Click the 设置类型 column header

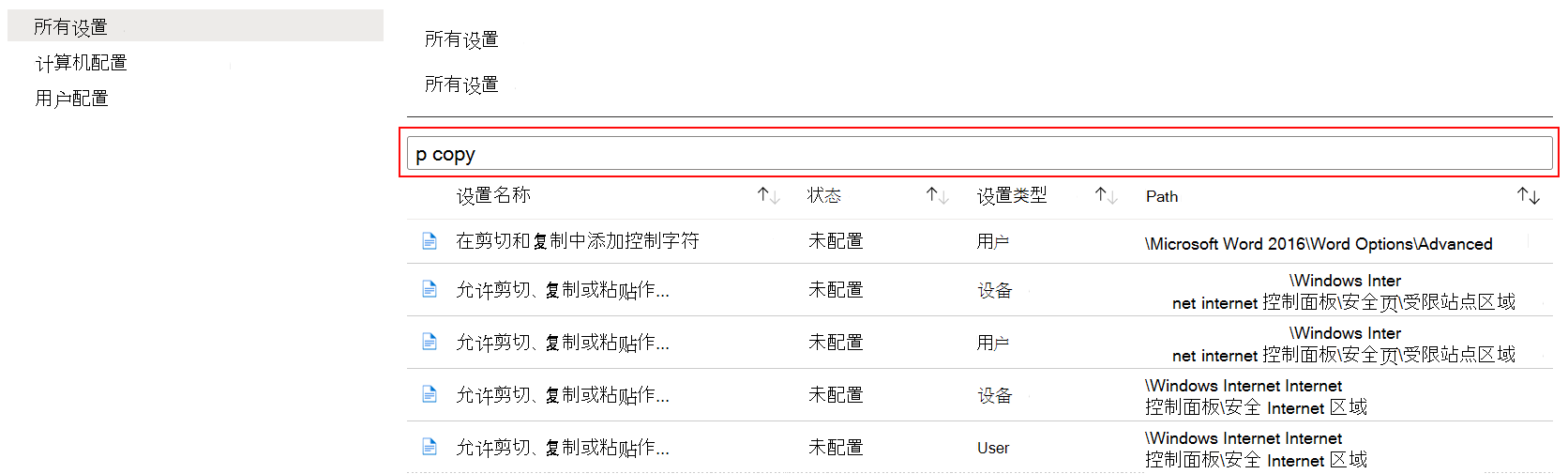tap(1012, 195)
